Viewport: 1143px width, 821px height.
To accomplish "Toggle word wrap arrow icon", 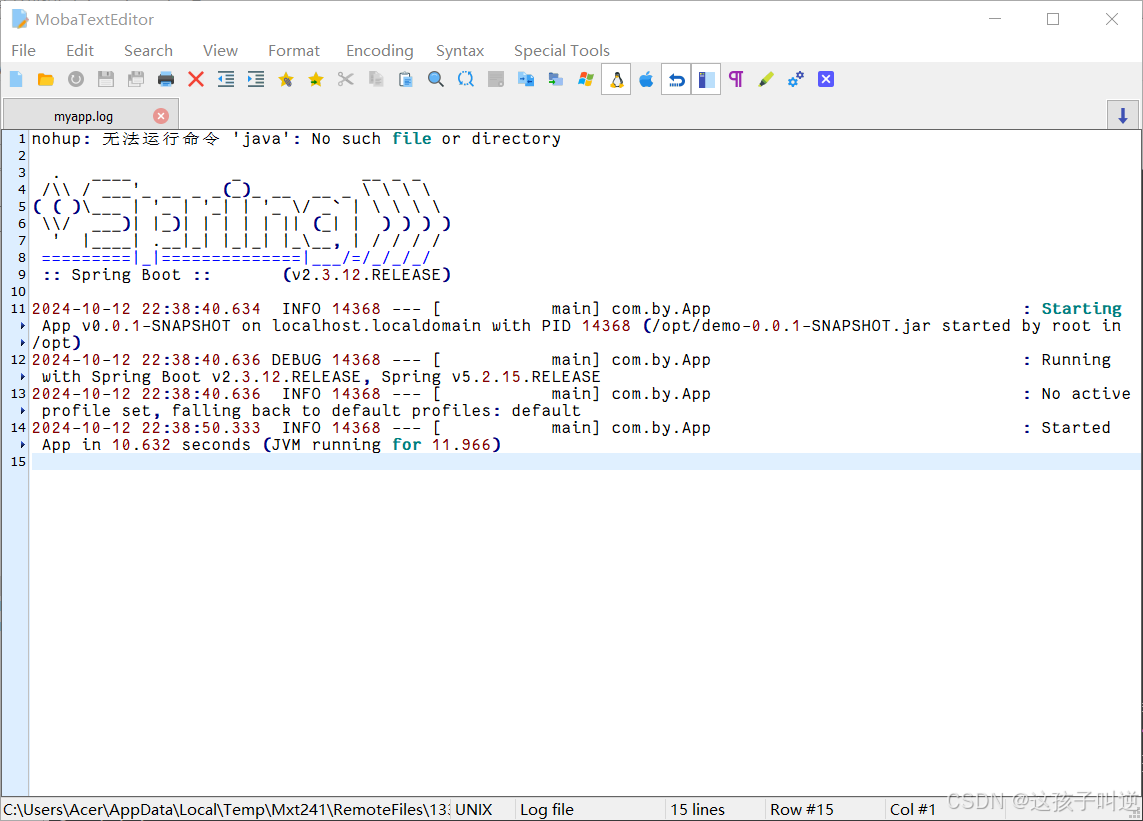I will (676, 79).
